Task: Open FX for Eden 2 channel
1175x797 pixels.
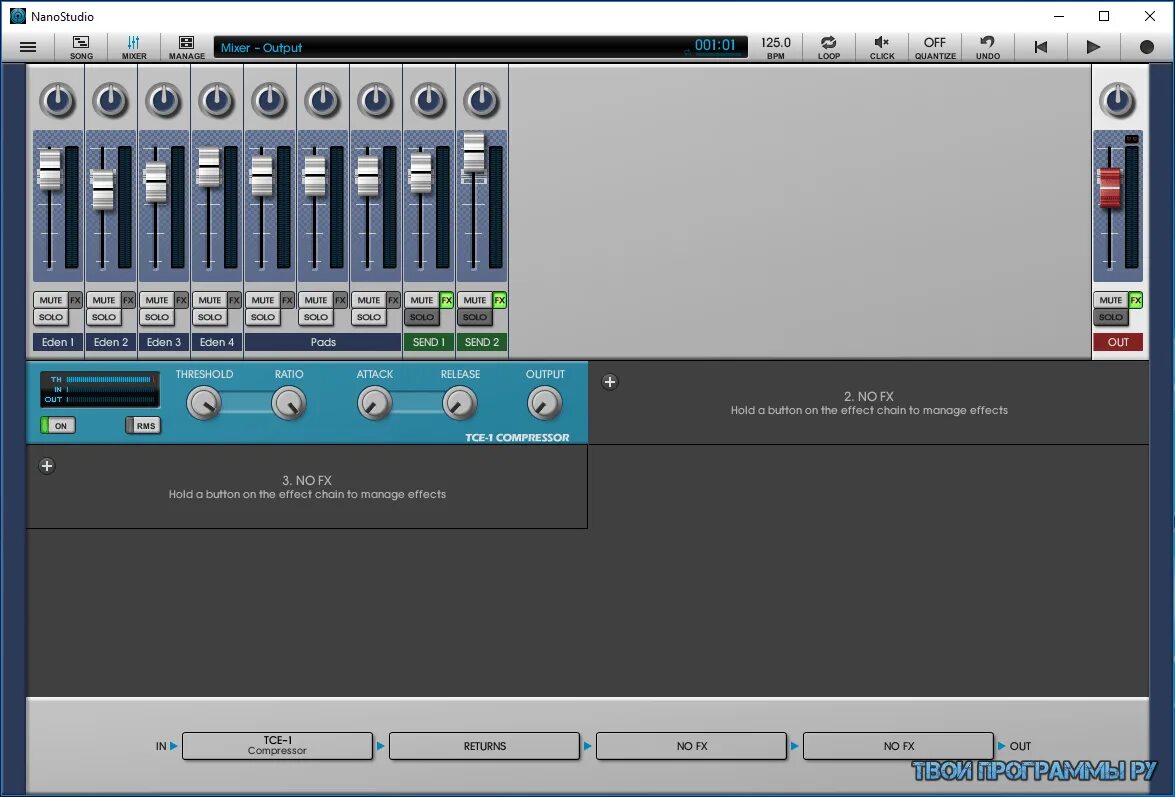Action: 128,300
